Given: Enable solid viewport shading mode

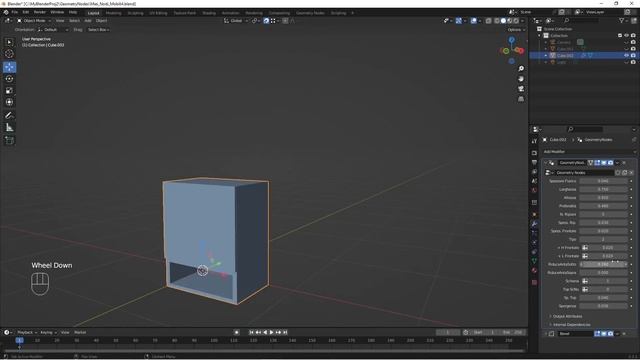Looking at the screenshot, I should [503, 21].
